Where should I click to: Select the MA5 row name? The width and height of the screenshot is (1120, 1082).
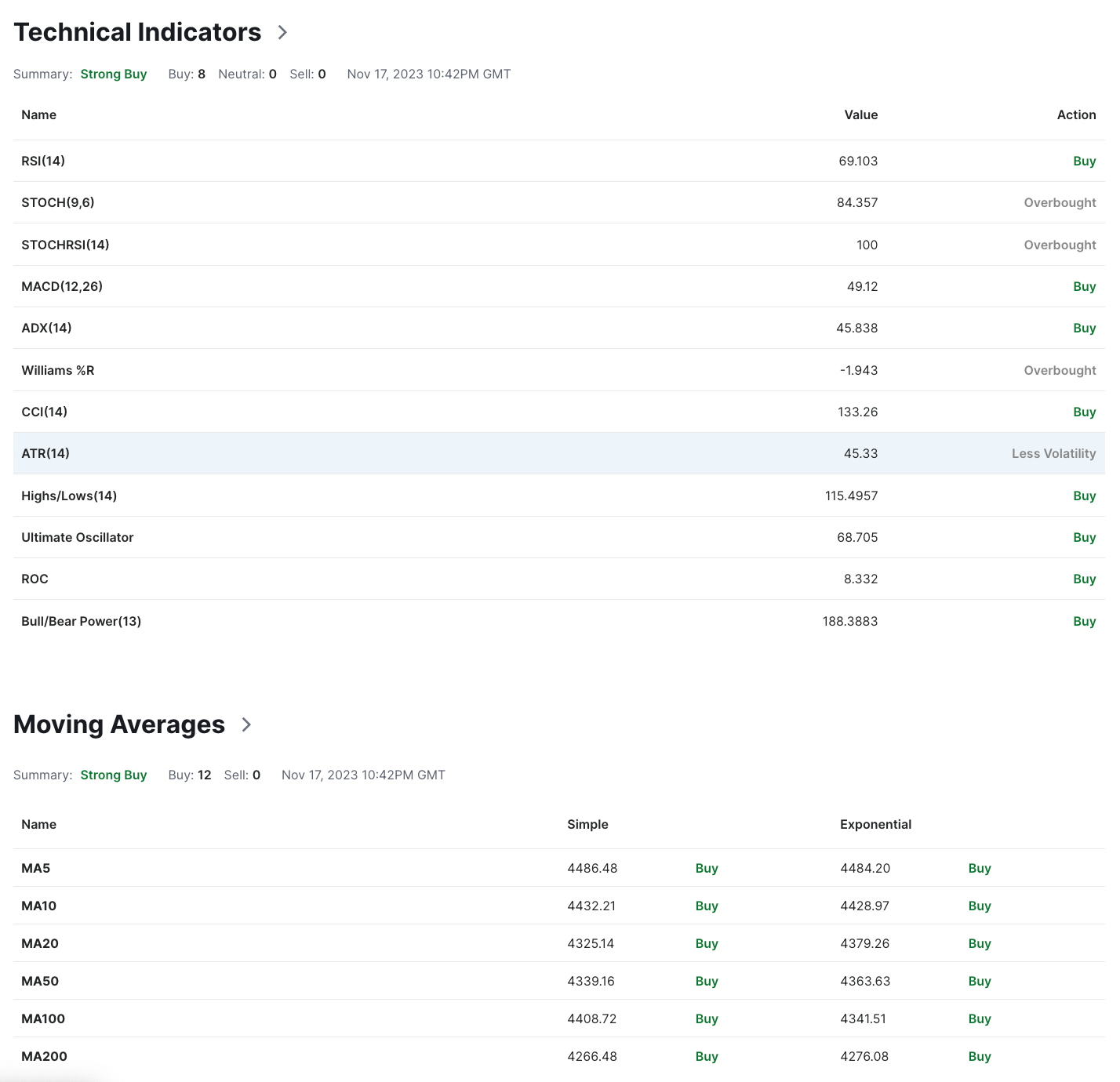pyautogui.click(x=36, y=868)
